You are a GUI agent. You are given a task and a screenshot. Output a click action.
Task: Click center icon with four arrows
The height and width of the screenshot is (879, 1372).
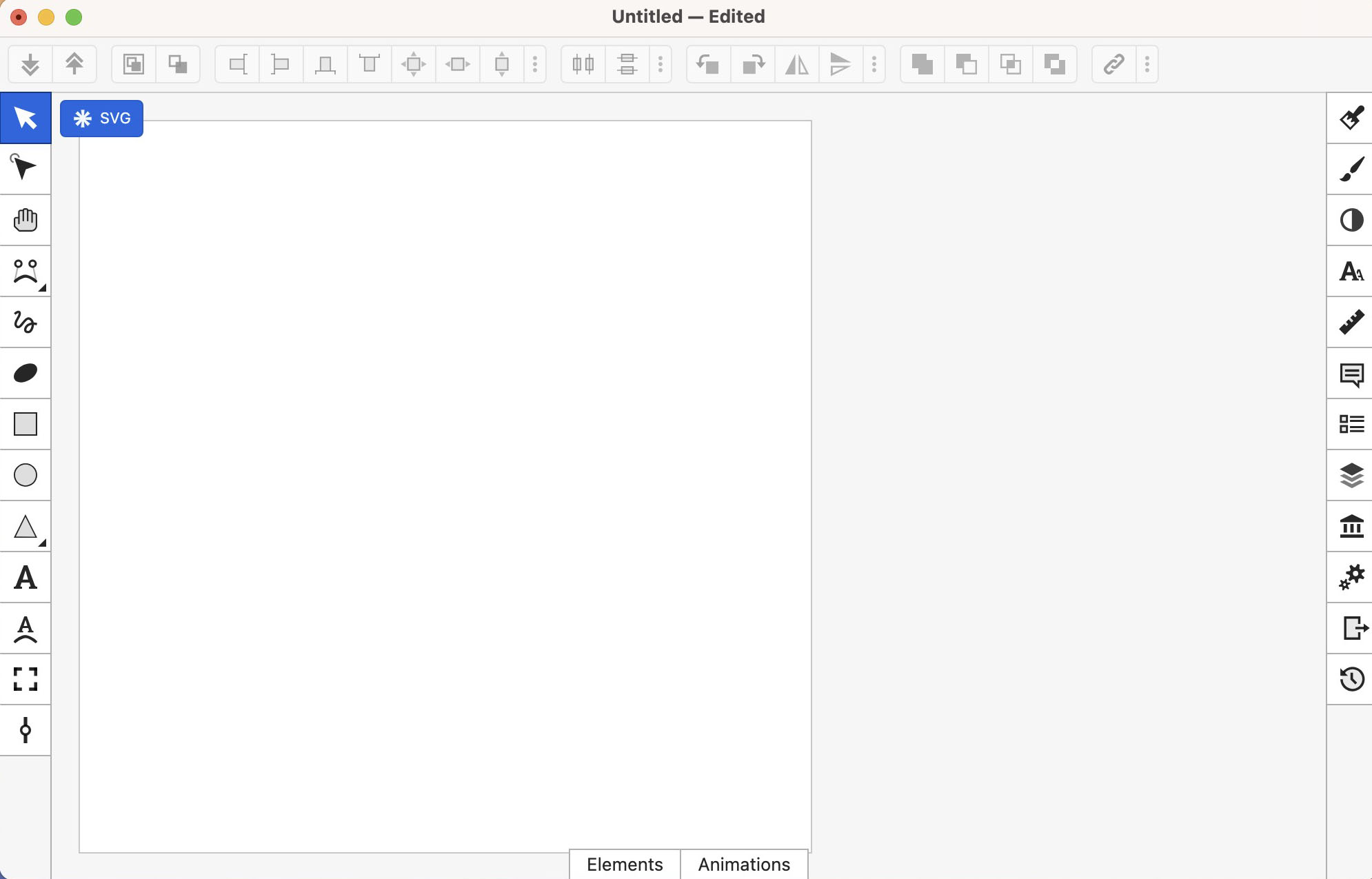pos(414,64)
